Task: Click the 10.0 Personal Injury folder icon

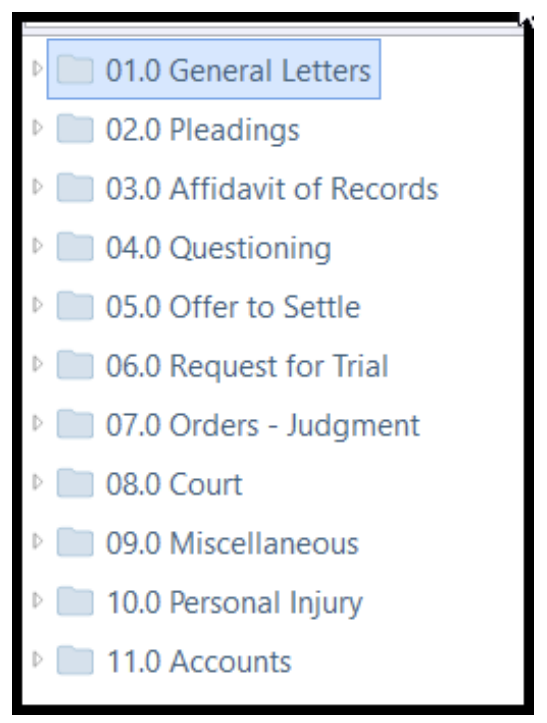Action: pyautogui.click(x=75, y=601)
